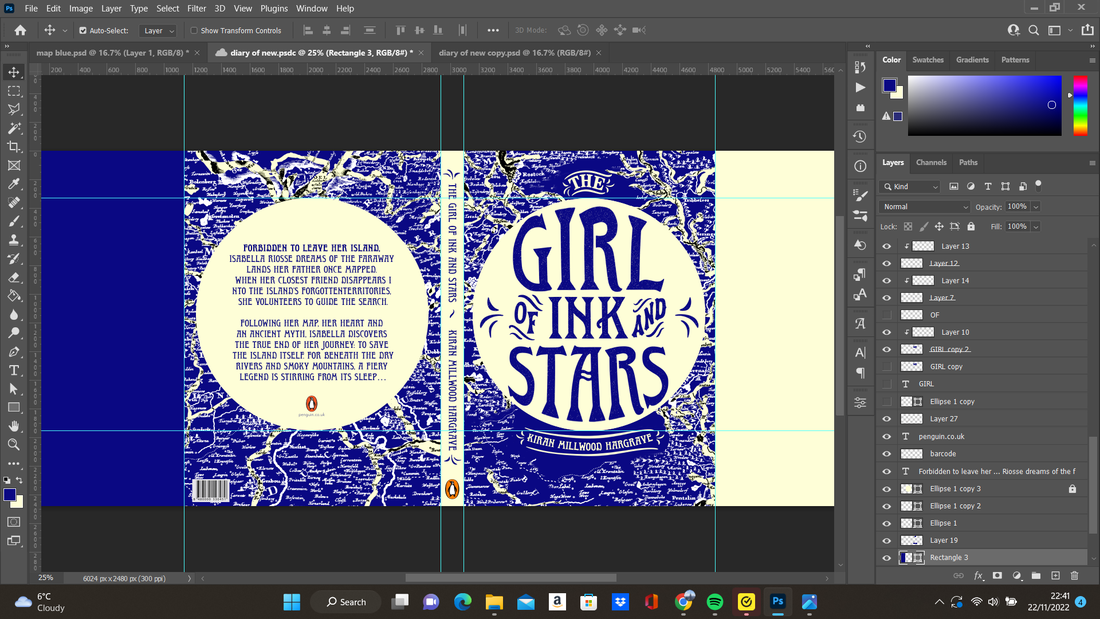Click the foreground color swatch in toolbar

(x=9, y=495)
